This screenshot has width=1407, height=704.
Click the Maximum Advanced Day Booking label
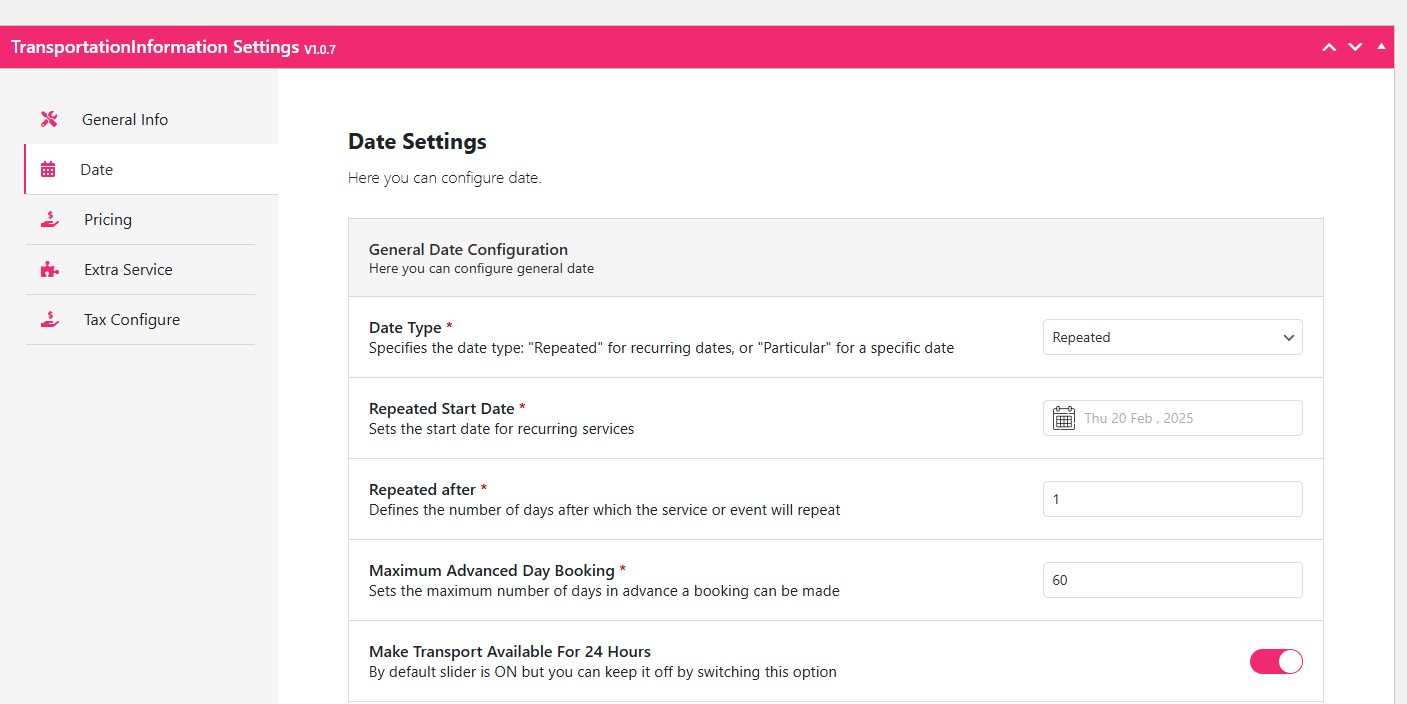[x=491, y=570]
